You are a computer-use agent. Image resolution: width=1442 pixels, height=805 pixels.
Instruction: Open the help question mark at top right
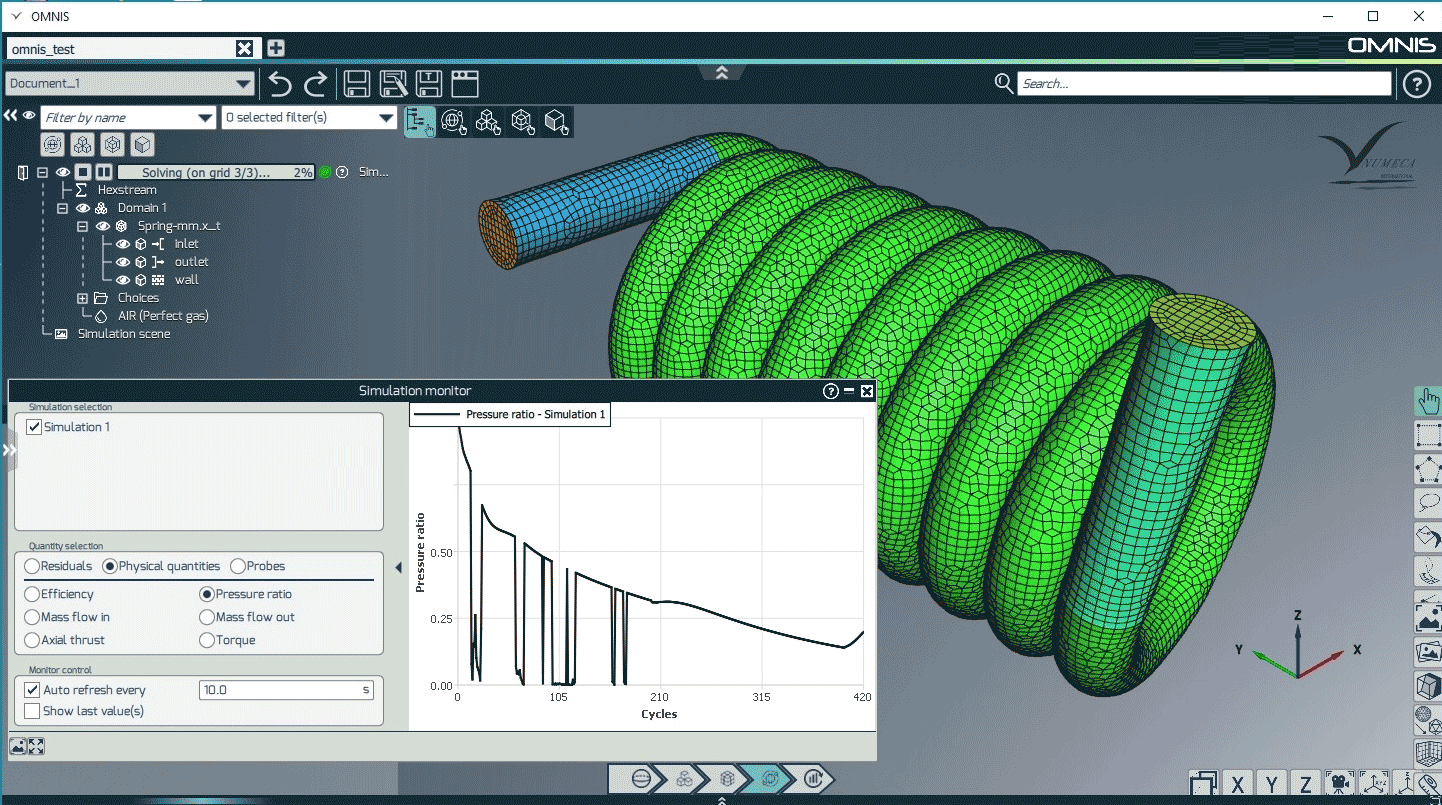tap(1417, 84)
